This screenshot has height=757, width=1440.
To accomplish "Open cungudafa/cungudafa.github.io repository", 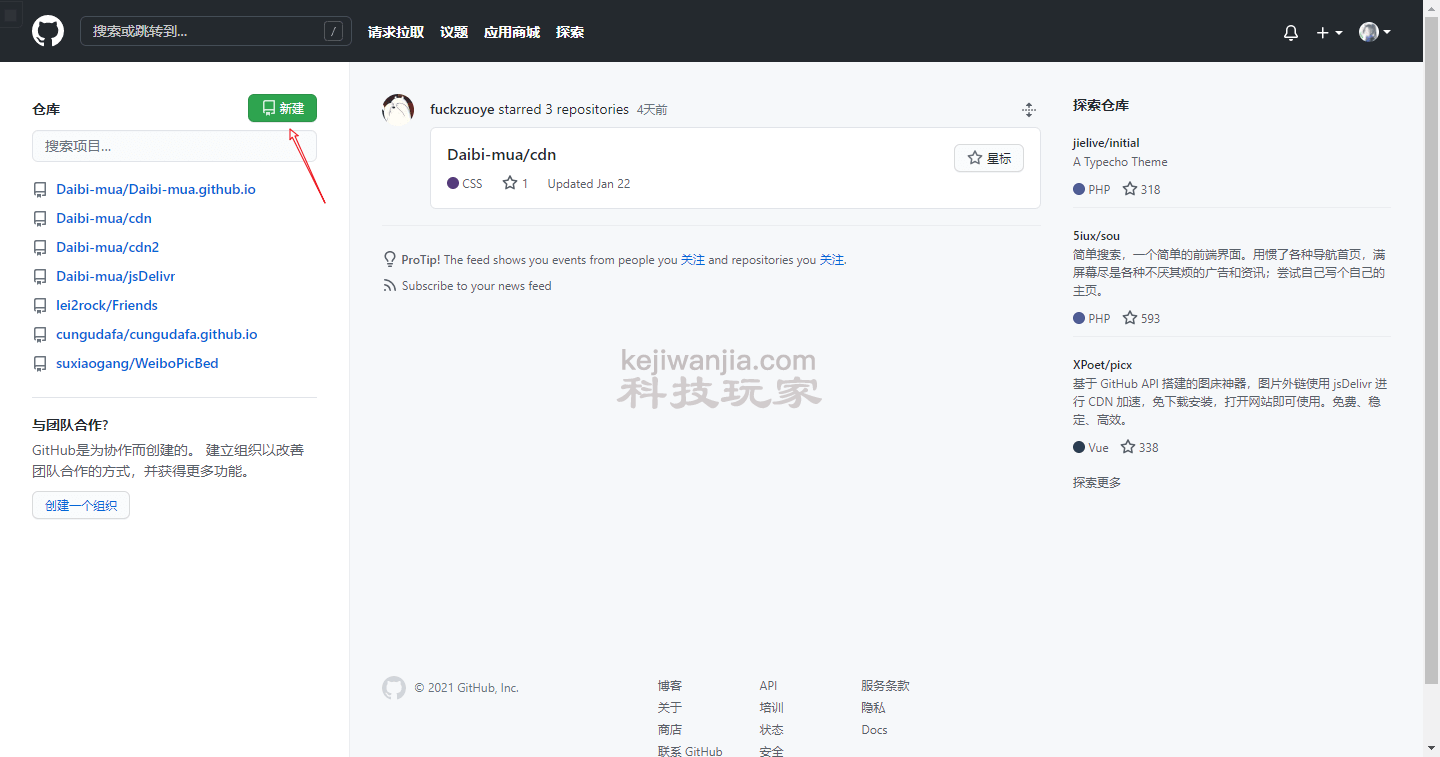I will coord(157,334).
